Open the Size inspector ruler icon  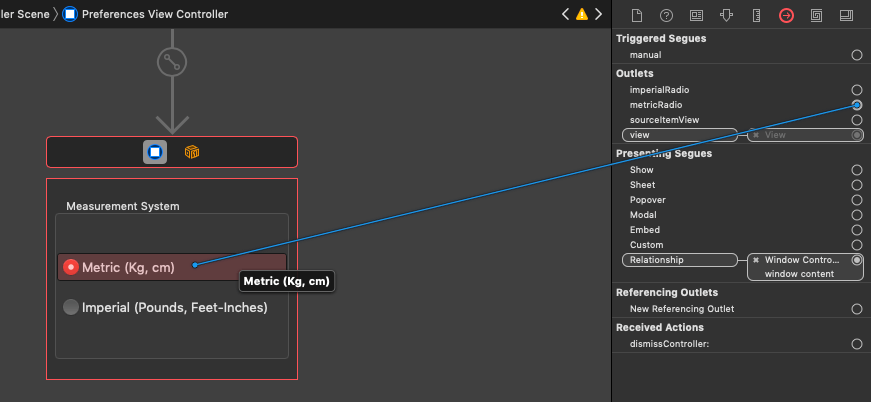[757, 15]
